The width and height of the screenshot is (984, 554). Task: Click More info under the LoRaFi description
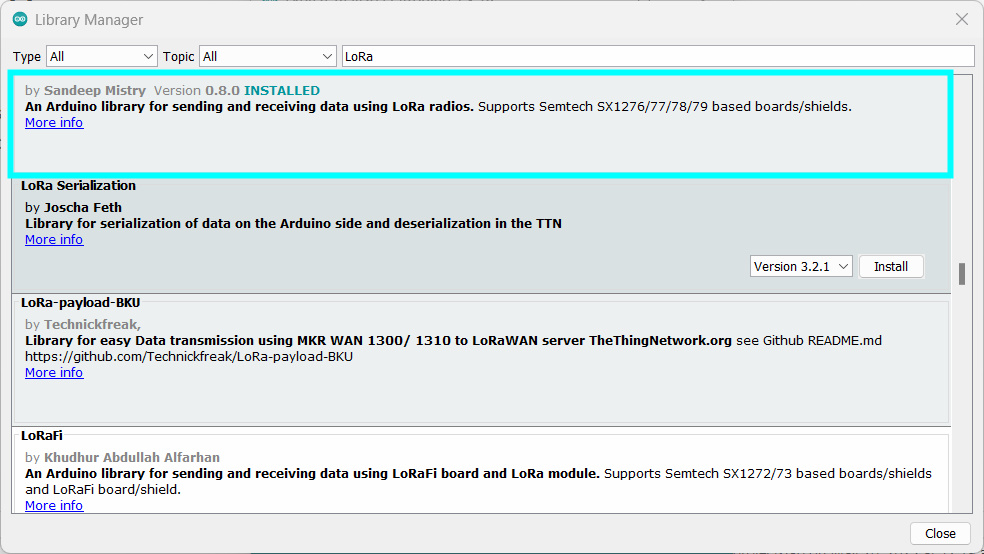pos(54,506)
